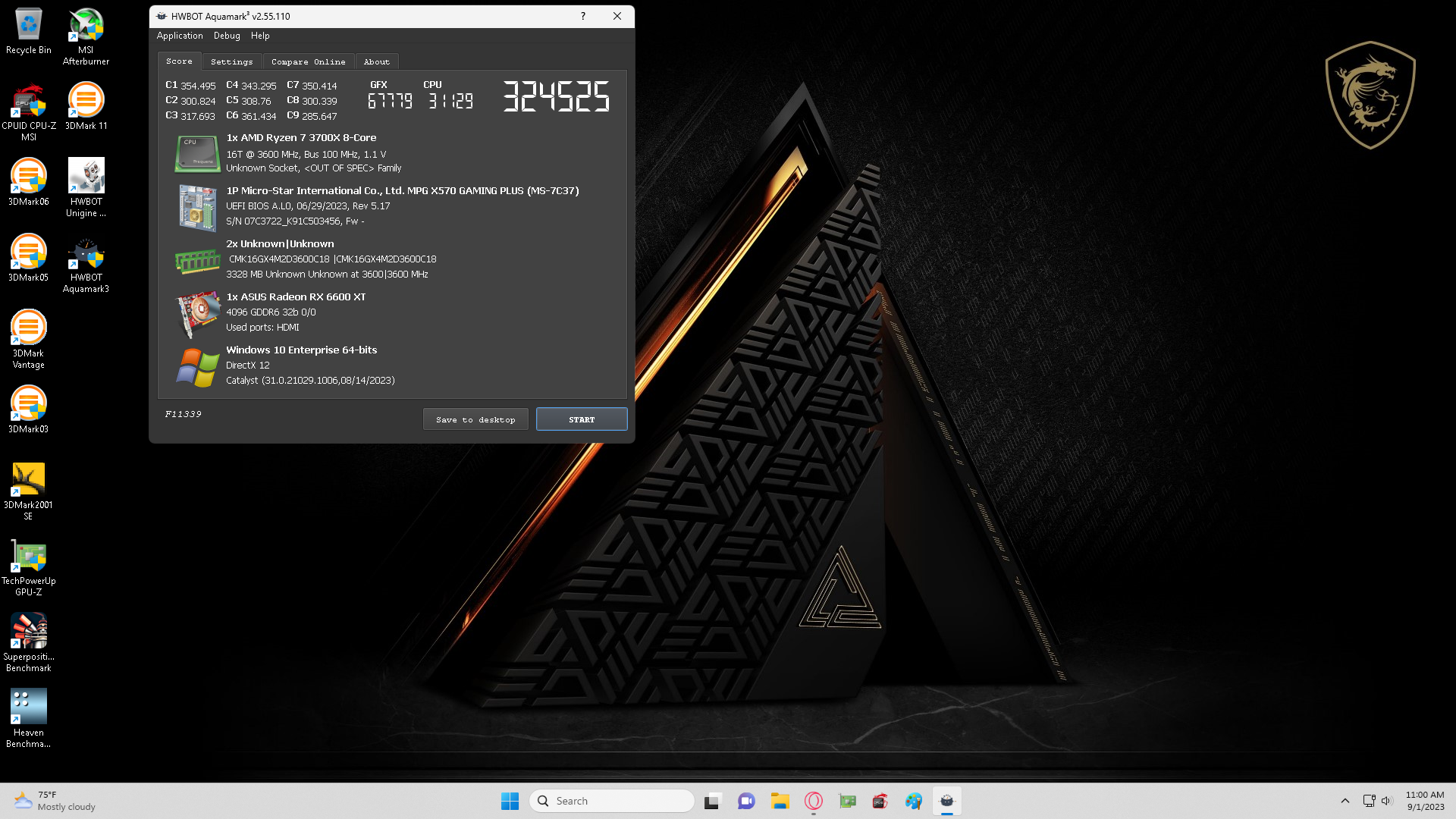Select Heaven Benchmark desktop icon
Viewport: 1456px width, 819px height.
coord(28,720)
